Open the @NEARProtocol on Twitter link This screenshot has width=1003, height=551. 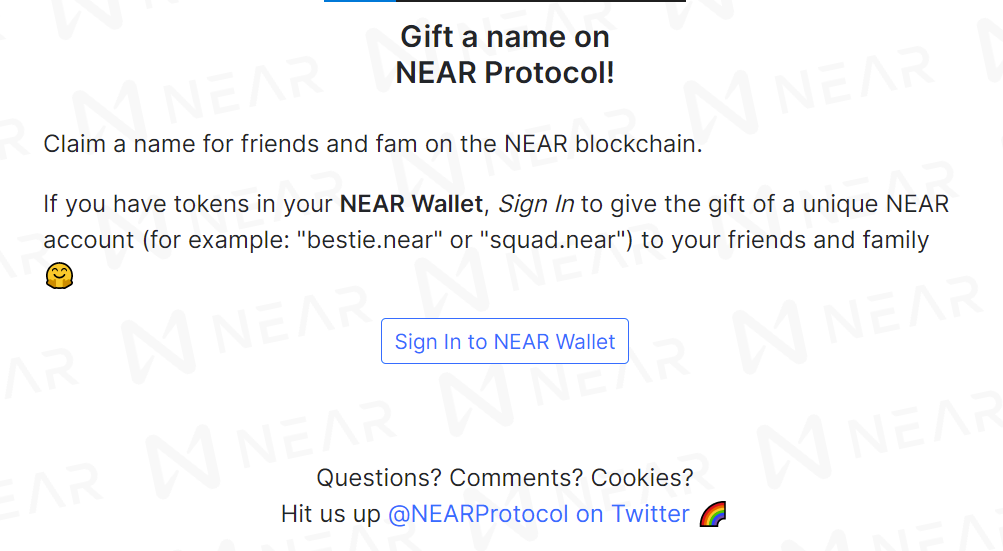click(539, 514)
